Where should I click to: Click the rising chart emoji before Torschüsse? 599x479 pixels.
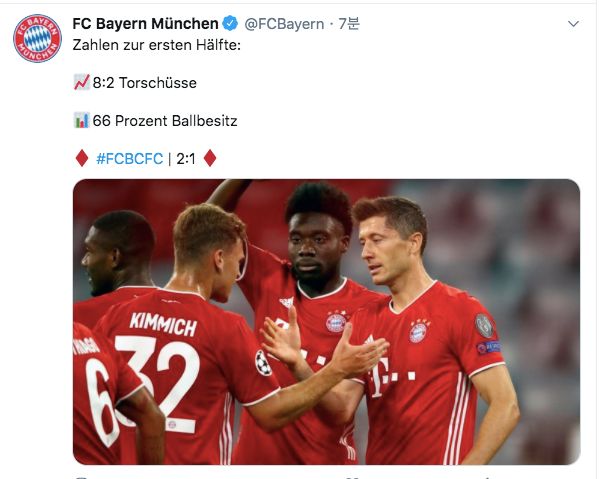point(81,83)
